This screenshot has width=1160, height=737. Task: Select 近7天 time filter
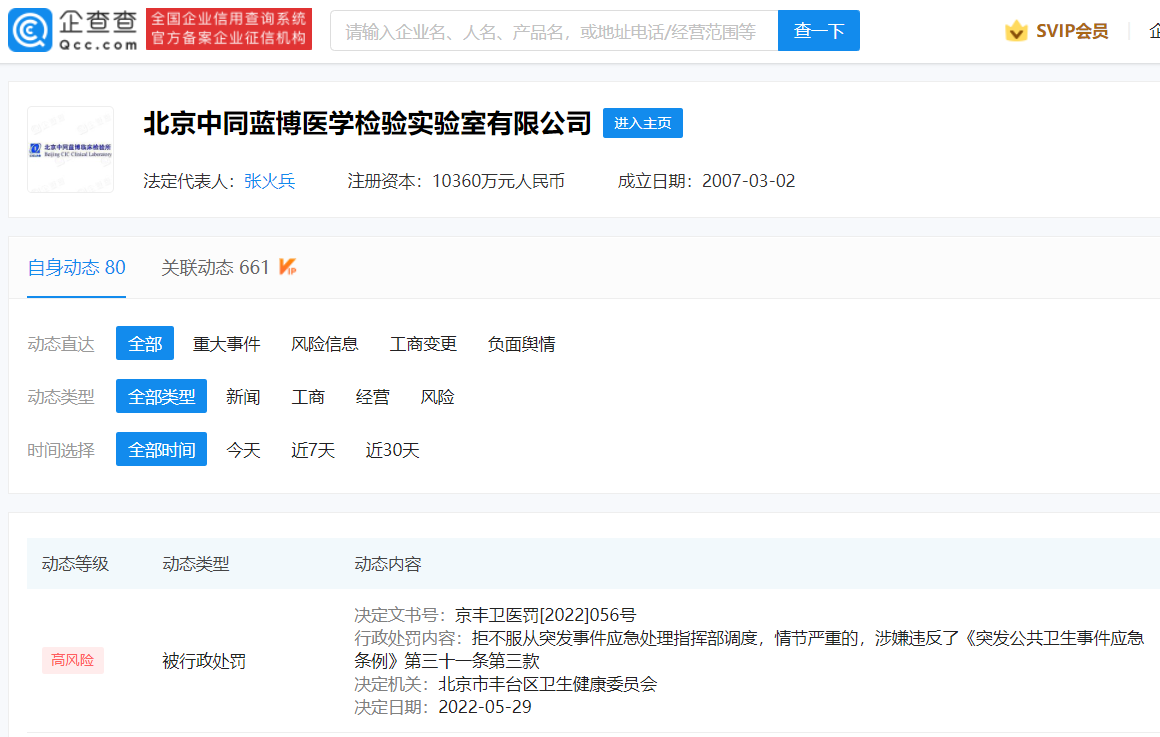(x=313, y=450)
